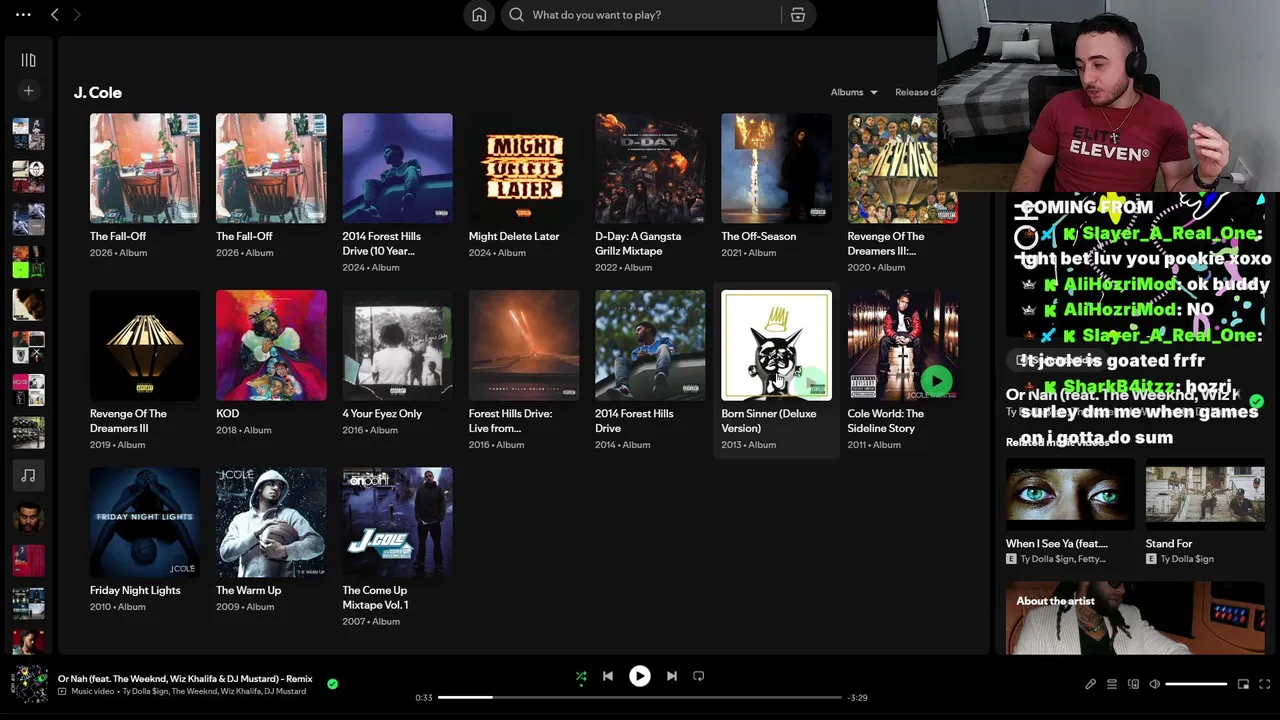Open Ty Dolla $ign artist link under Stand For
1280x720 pixels.
[x=1187, y=559]
